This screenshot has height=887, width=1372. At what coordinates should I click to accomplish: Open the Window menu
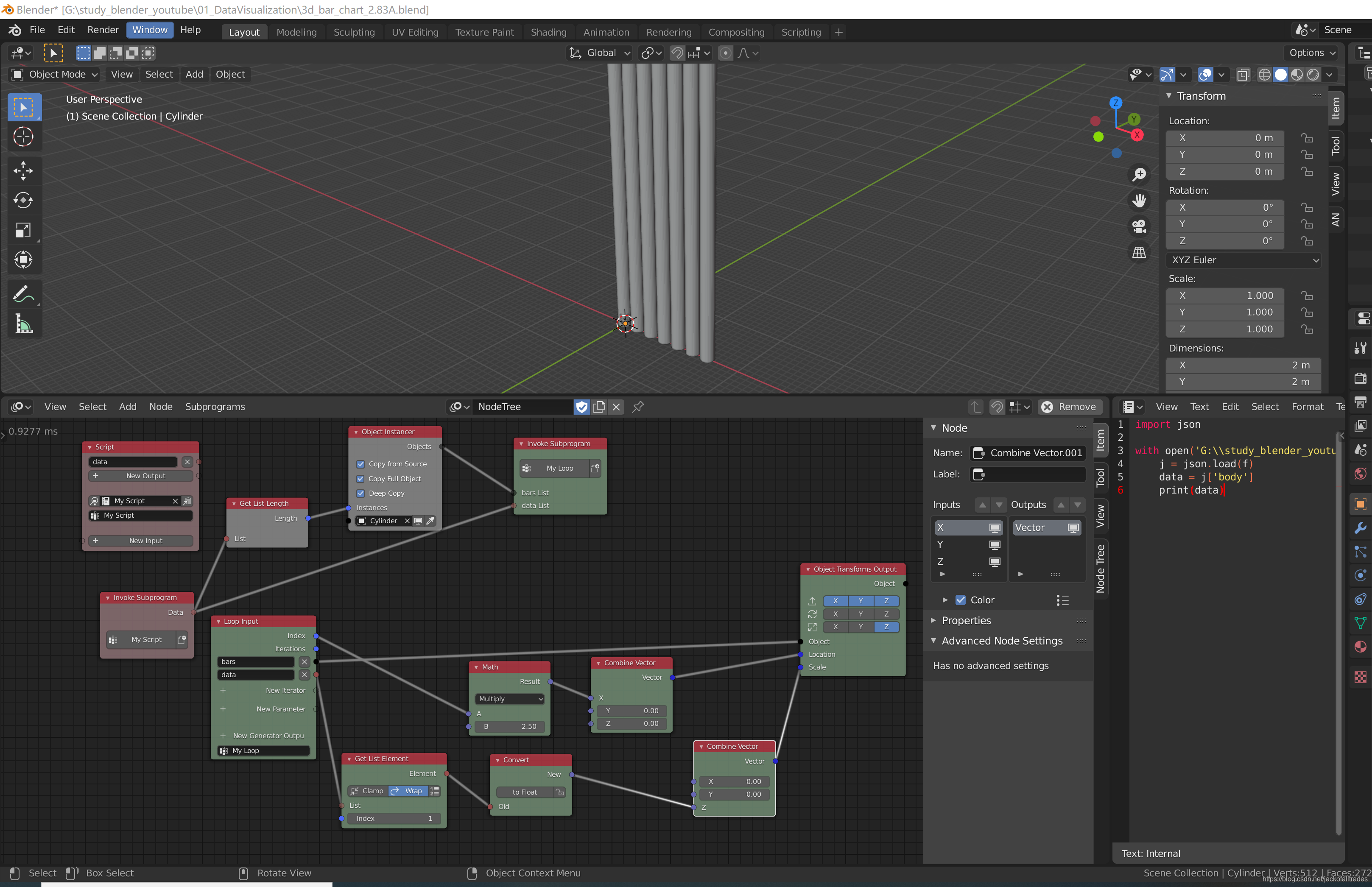(x=150, y=30)
